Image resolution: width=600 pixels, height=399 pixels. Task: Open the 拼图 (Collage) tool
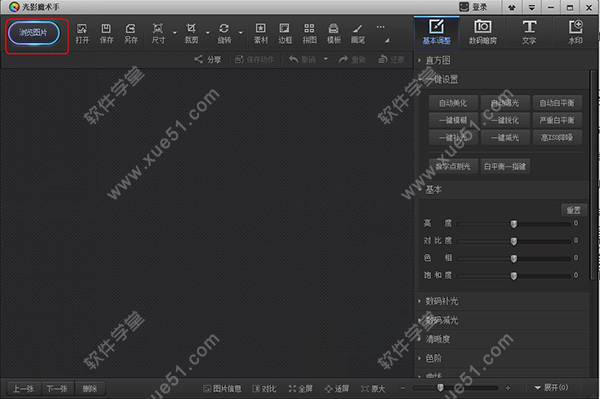309,33
